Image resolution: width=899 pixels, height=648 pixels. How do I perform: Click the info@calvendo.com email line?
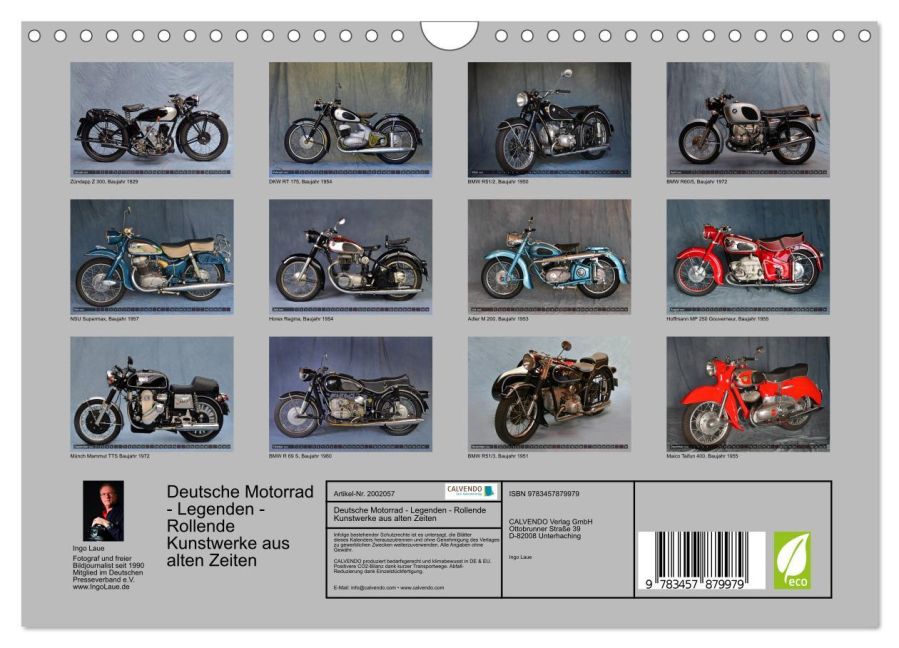(388, 588)
